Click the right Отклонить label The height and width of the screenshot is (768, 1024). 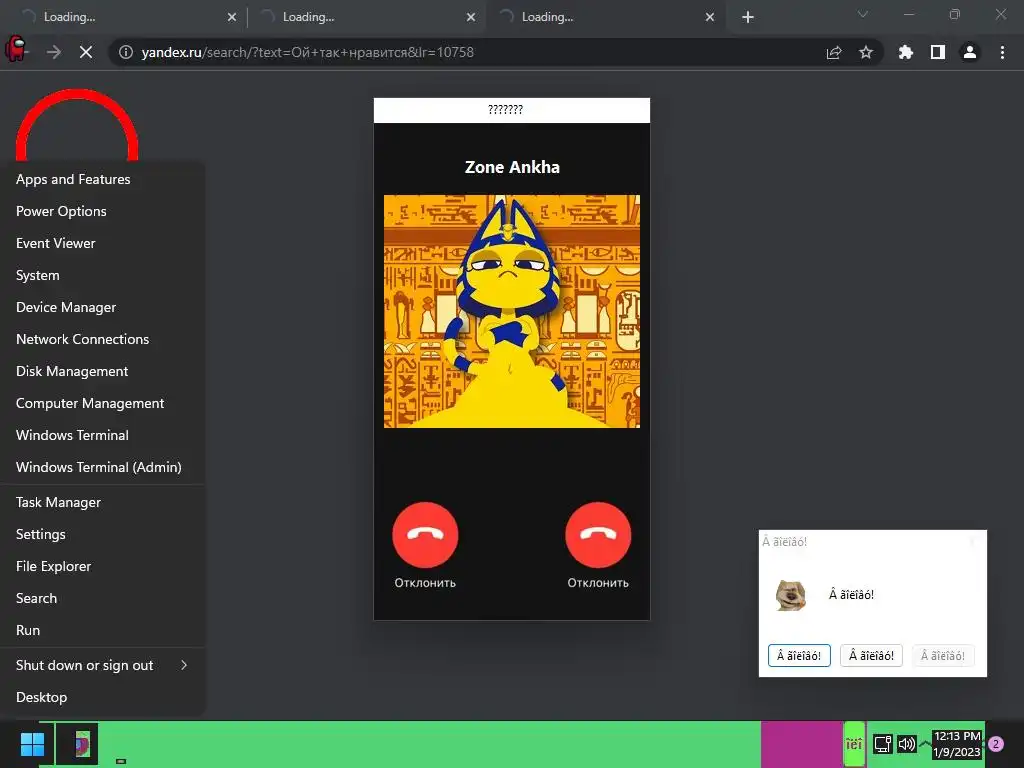click(598, 583)
